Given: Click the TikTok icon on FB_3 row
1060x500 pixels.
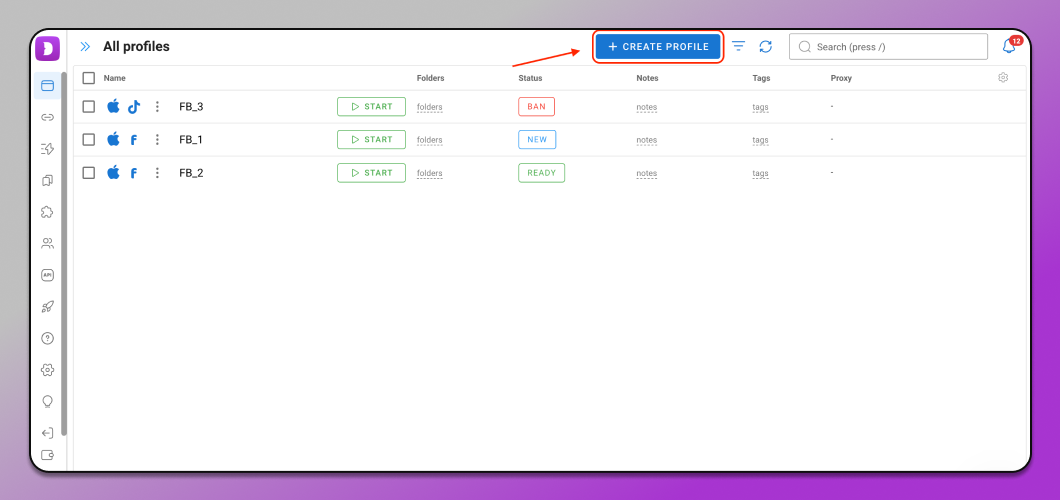Looking at the screenshot, I should click(134, 107).
